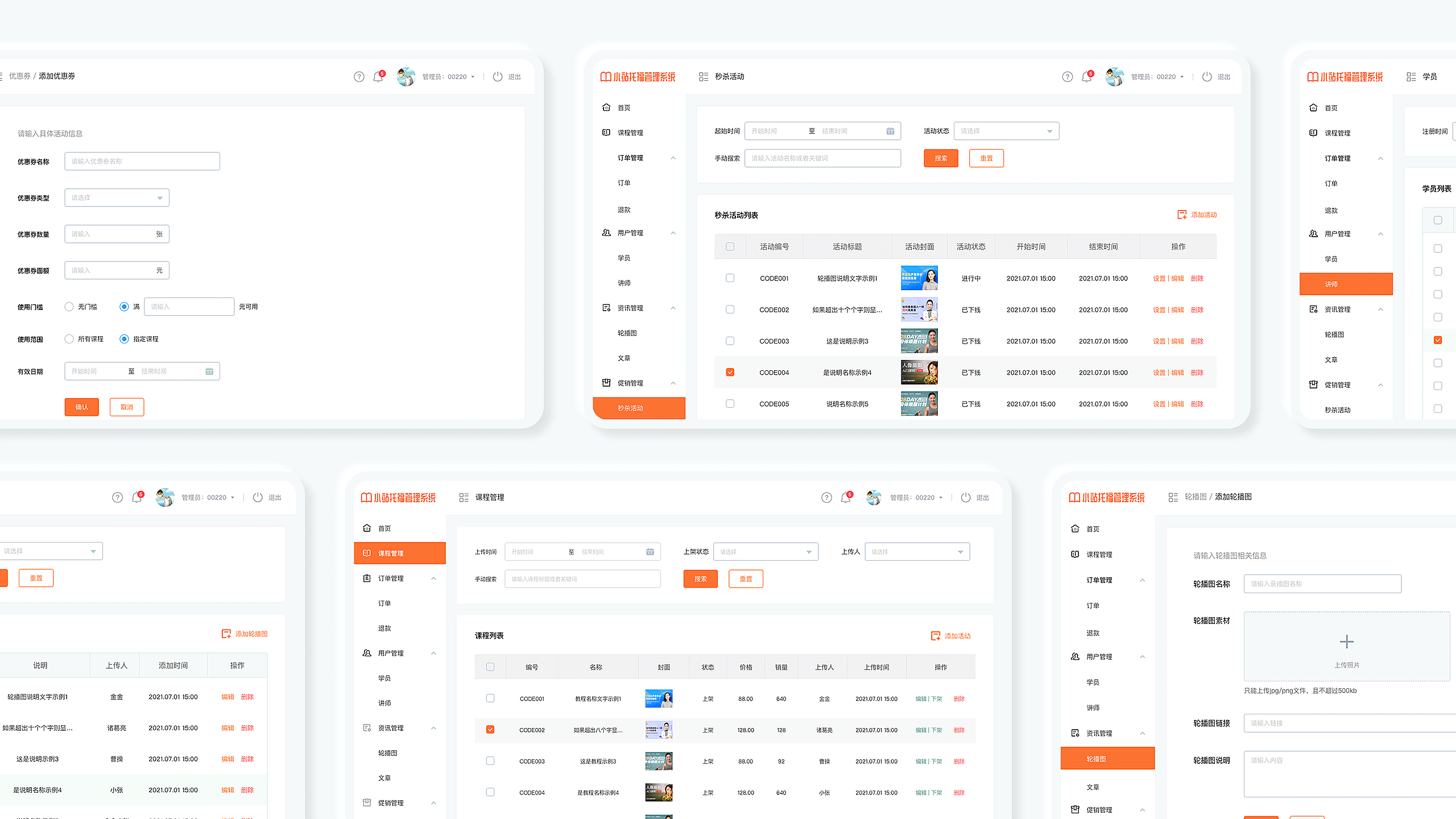Click admin avatar in 添加优惠券 header
Screen dimensions: 1456x819
click(406, 77)
